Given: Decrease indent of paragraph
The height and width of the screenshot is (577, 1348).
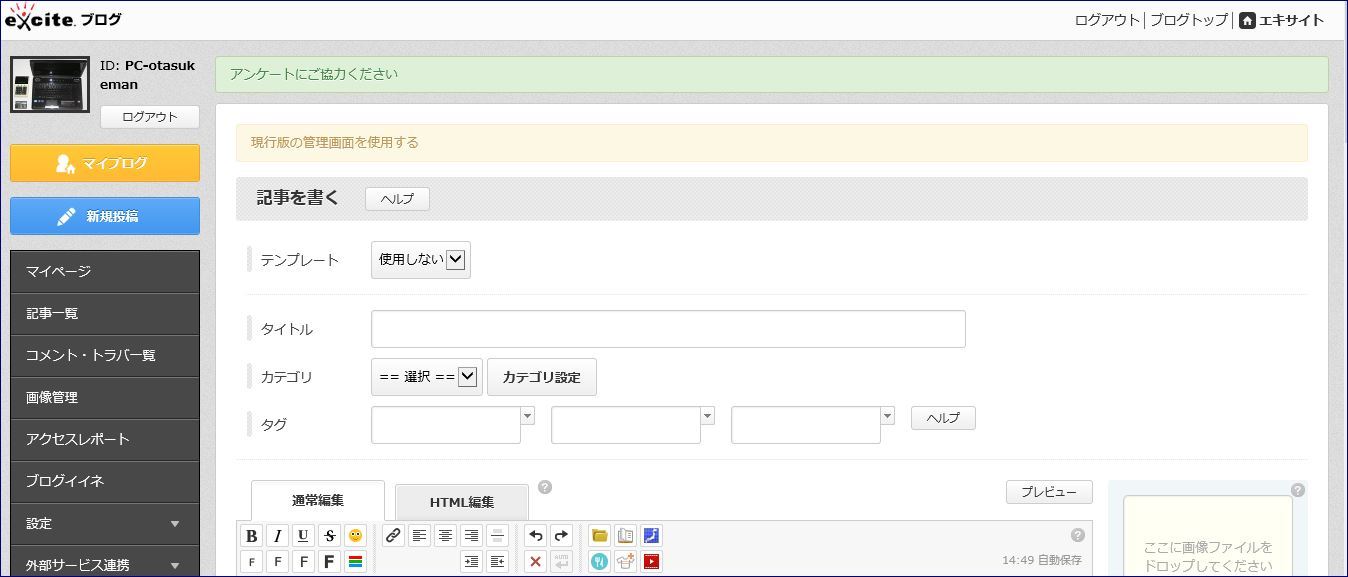Looking at the screenshot, I should (x=497, y=562).
